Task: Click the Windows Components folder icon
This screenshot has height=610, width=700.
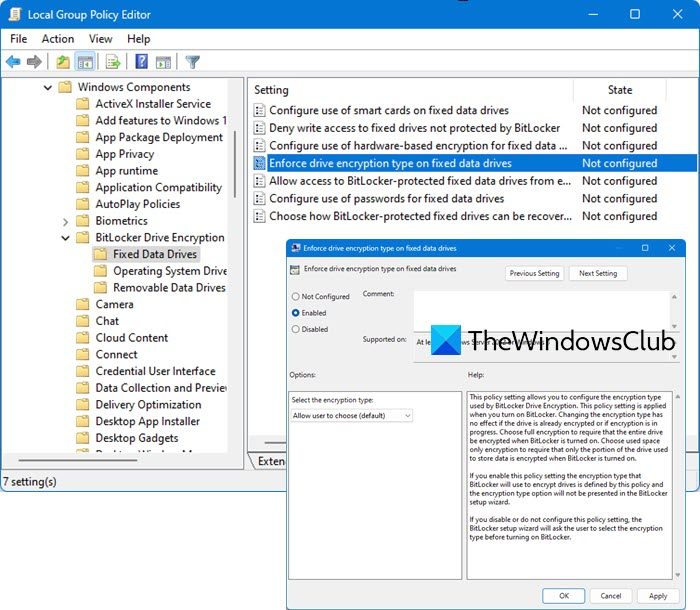Action: coord(65,87)
